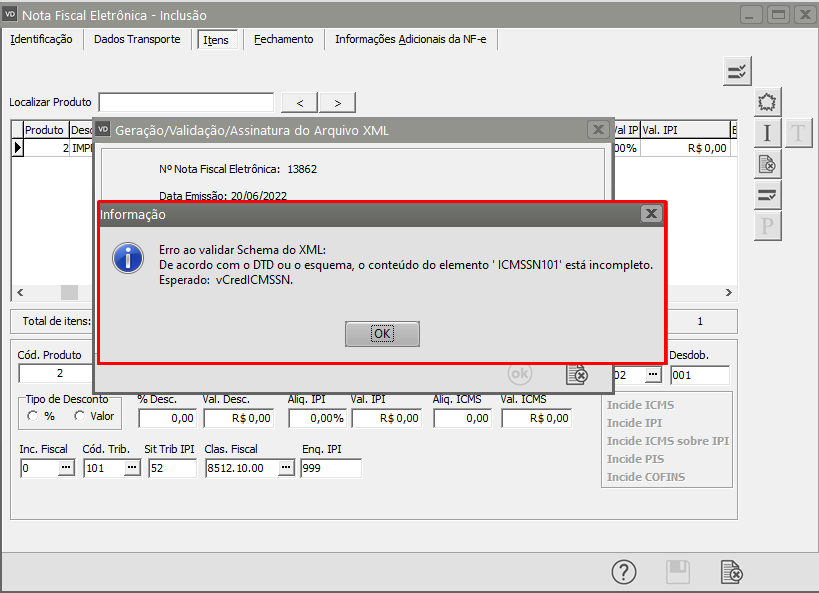Click the lines-with-checkmark icon in right toolbar

(x=767, y=195)
